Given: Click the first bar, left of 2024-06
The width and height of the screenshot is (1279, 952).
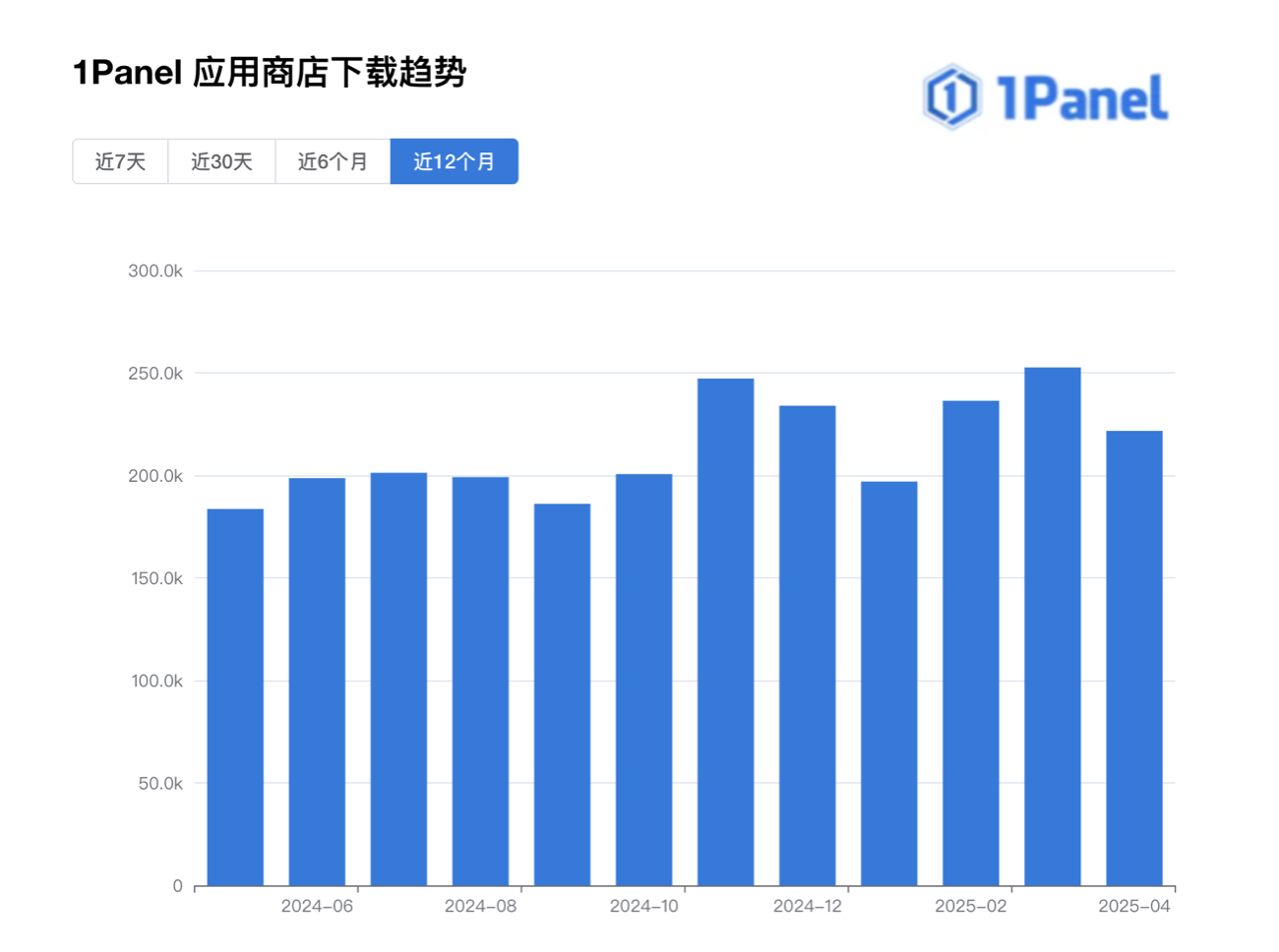Looking at the screenshot, I should [235, 697].
